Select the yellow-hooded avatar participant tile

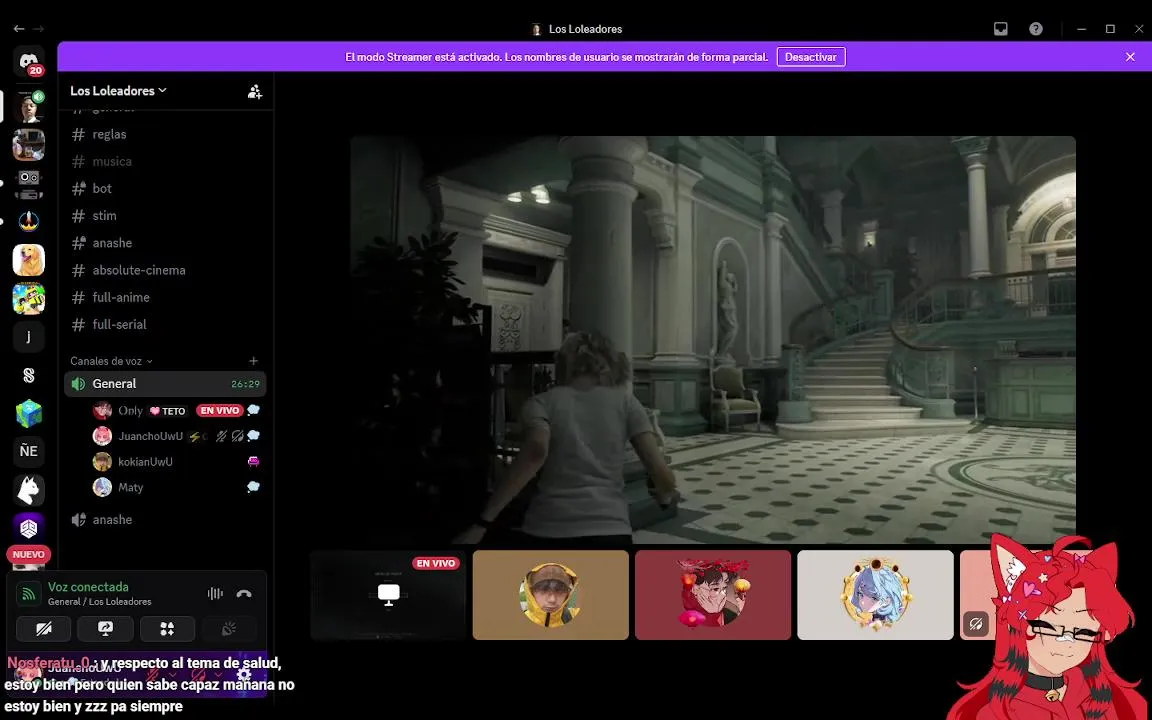coord(550,595)
